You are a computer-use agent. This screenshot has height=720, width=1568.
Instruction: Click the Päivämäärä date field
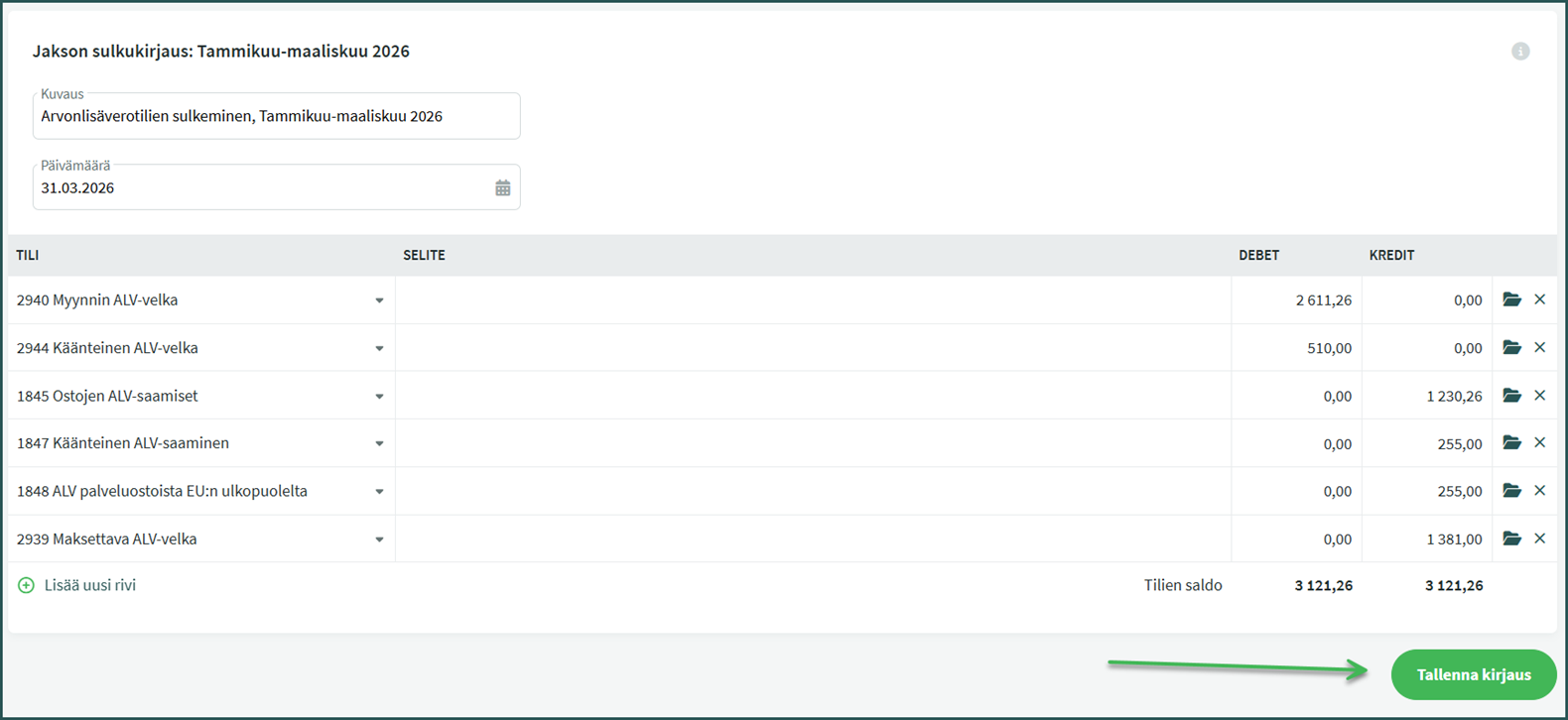click(x=258, y=188)
